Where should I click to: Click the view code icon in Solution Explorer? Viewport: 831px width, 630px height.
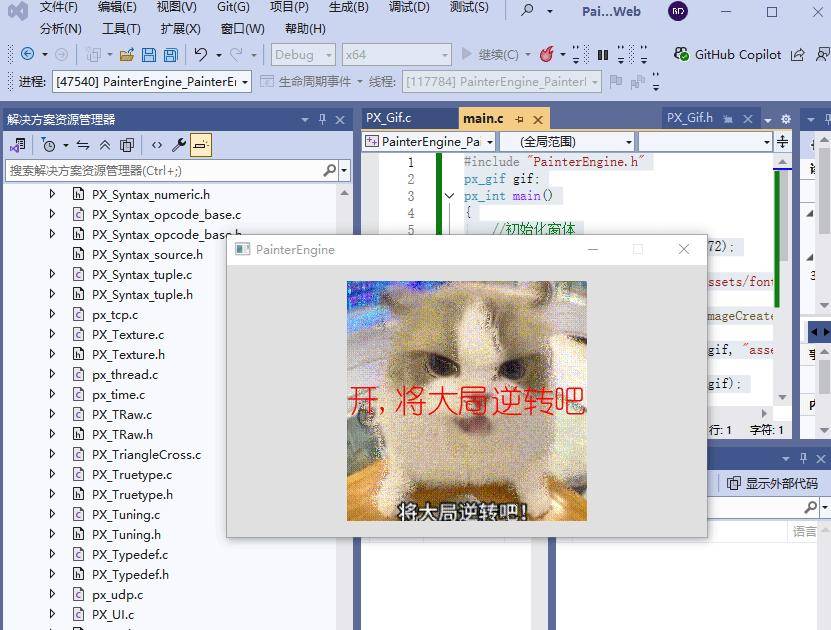[157, 145]
